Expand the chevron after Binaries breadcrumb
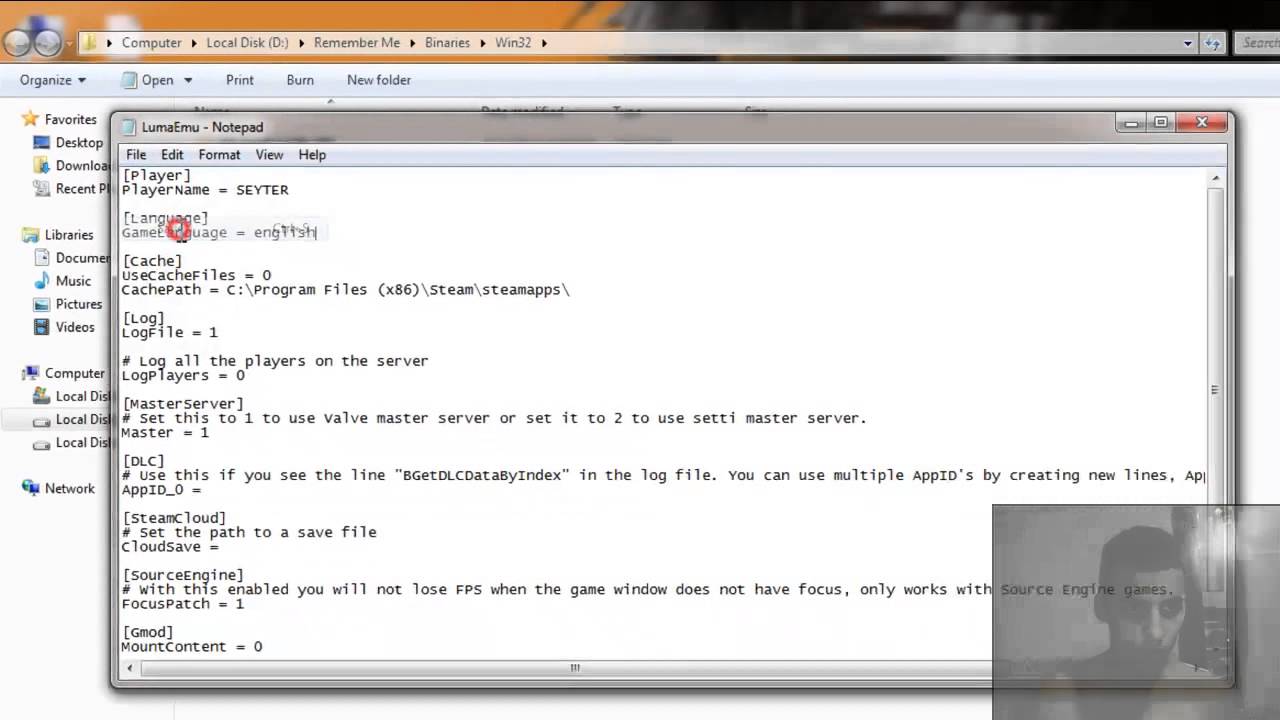Image resolution: width=1280 pixels, height=720 pixels. (482, 43)
